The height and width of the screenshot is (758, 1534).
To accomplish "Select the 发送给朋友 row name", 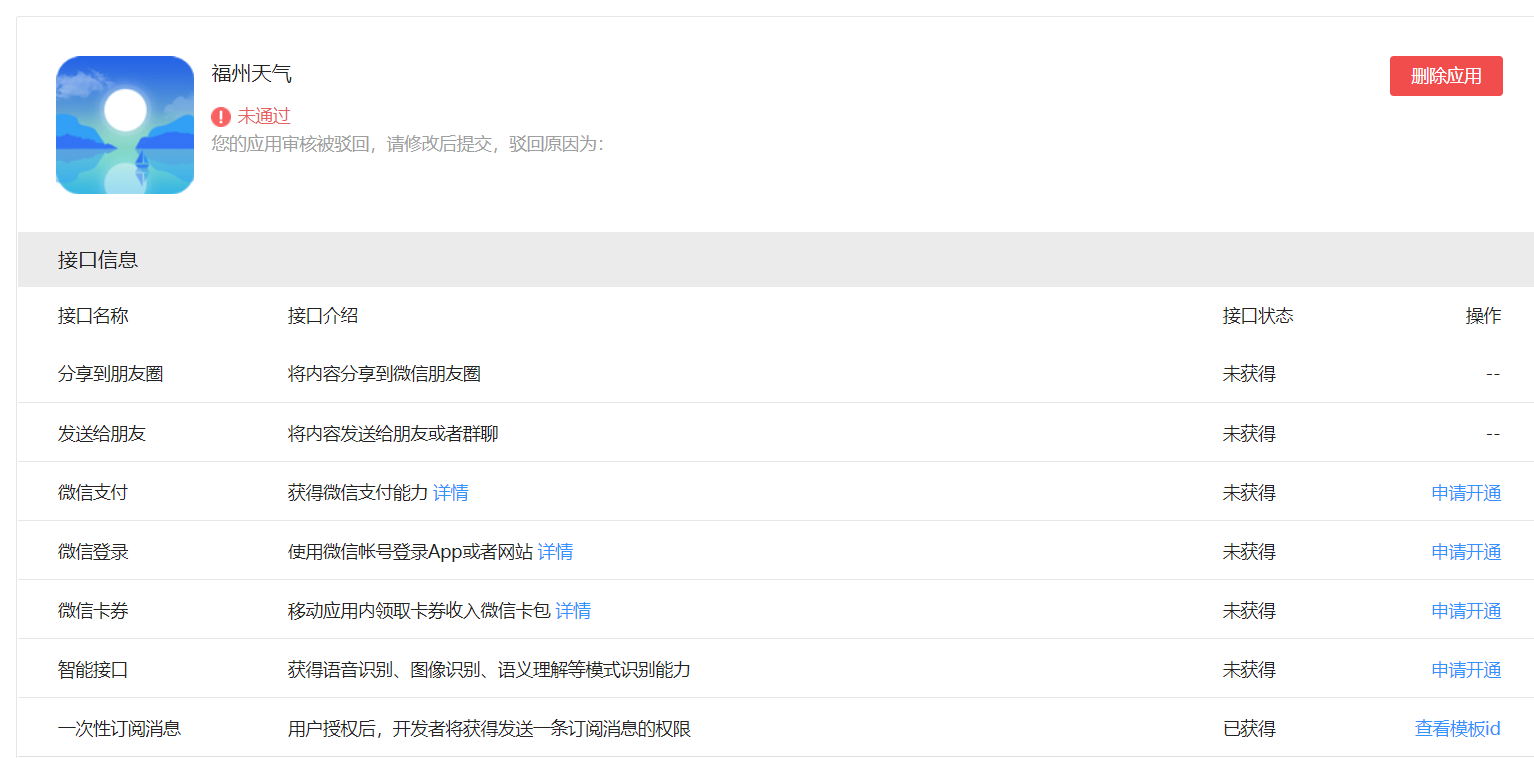I will click(102, 434).
